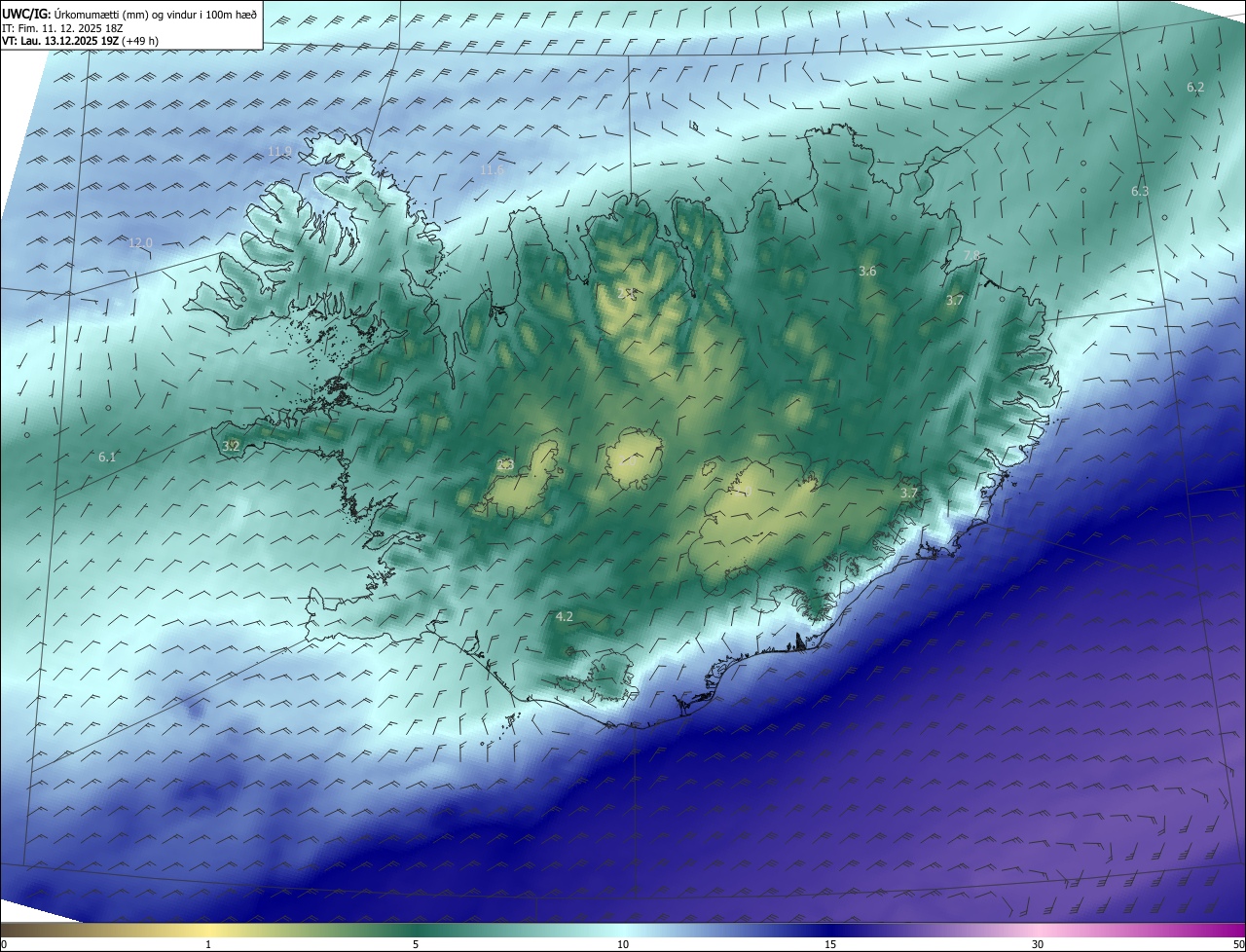Image resolution: width=1246 pixels, height=952 pixels.
Task: Click the 10 tick on the color scale
Action: 623,944
